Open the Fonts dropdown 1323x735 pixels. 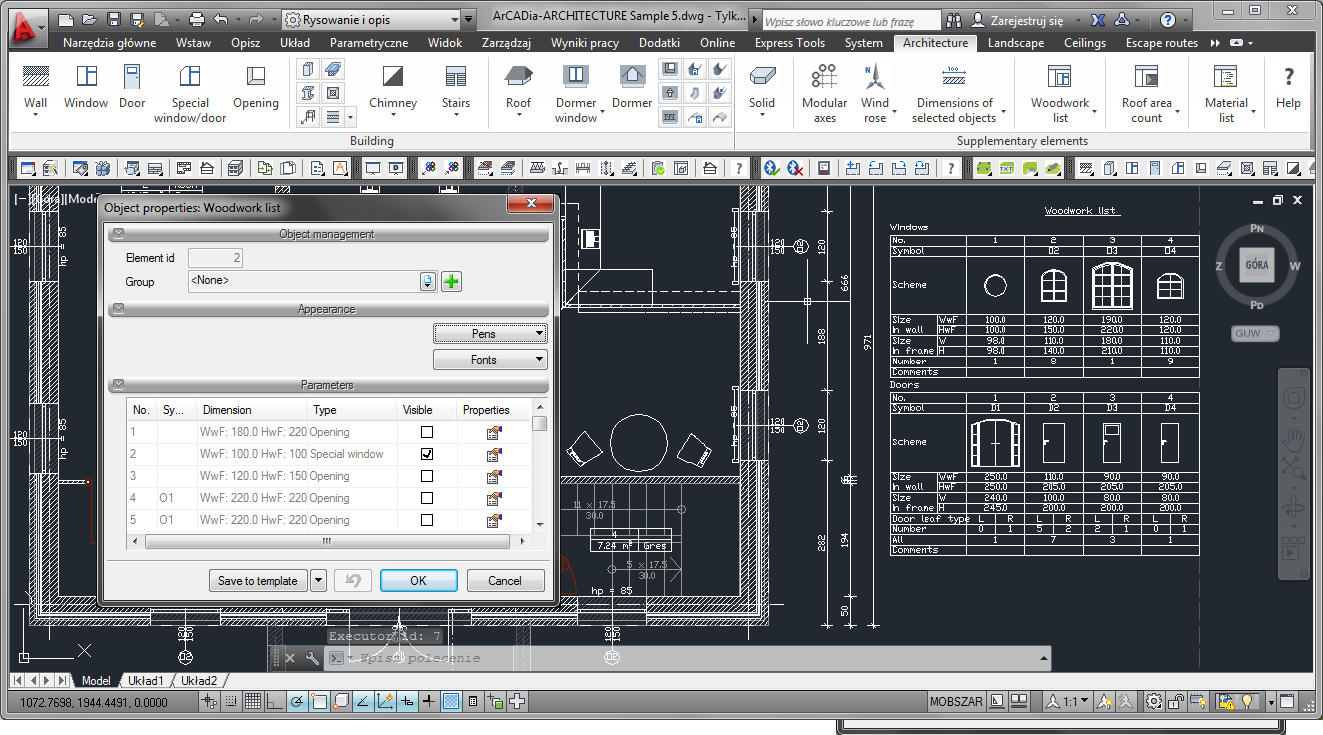[x=490, y=360]
